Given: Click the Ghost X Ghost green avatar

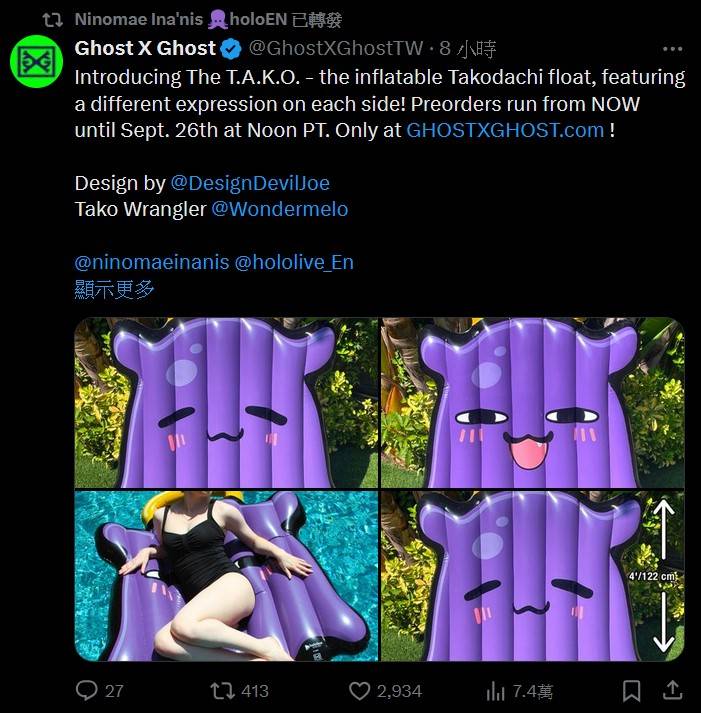Looking at the screenshot, I should click(36, 62).
